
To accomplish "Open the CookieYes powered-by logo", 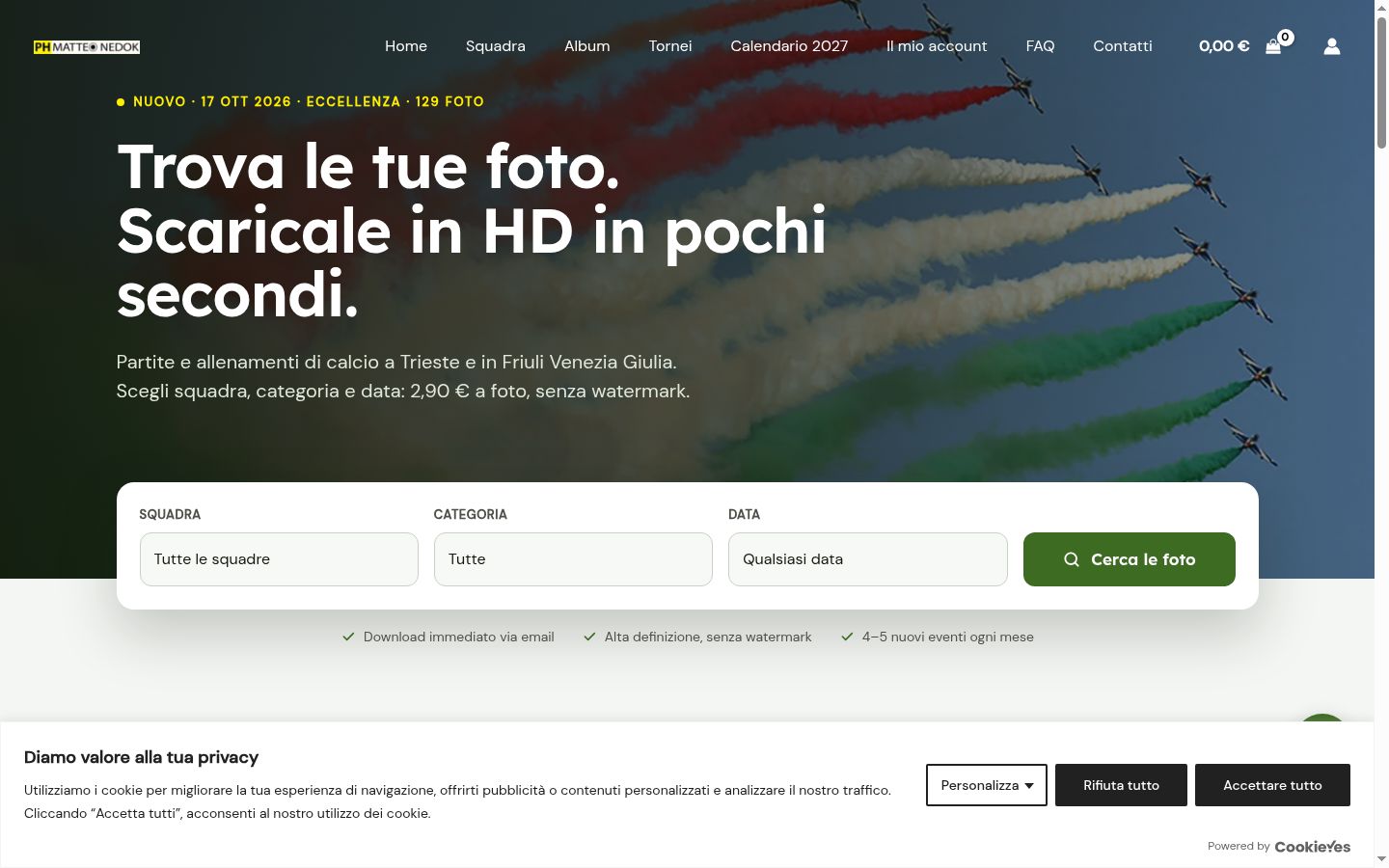I will point(1313,846).
